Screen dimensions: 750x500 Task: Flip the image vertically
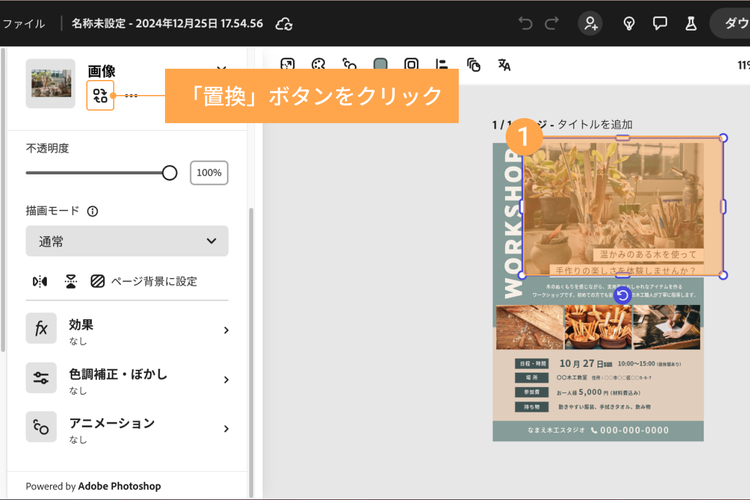click(x=71, y=281)
